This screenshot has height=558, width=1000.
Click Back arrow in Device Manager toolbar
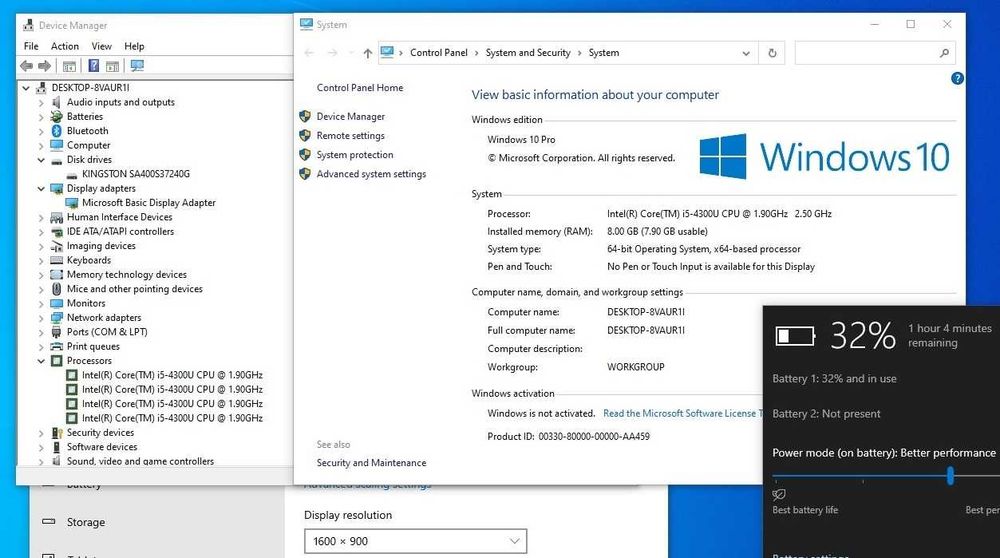click(x=26, y=66)
